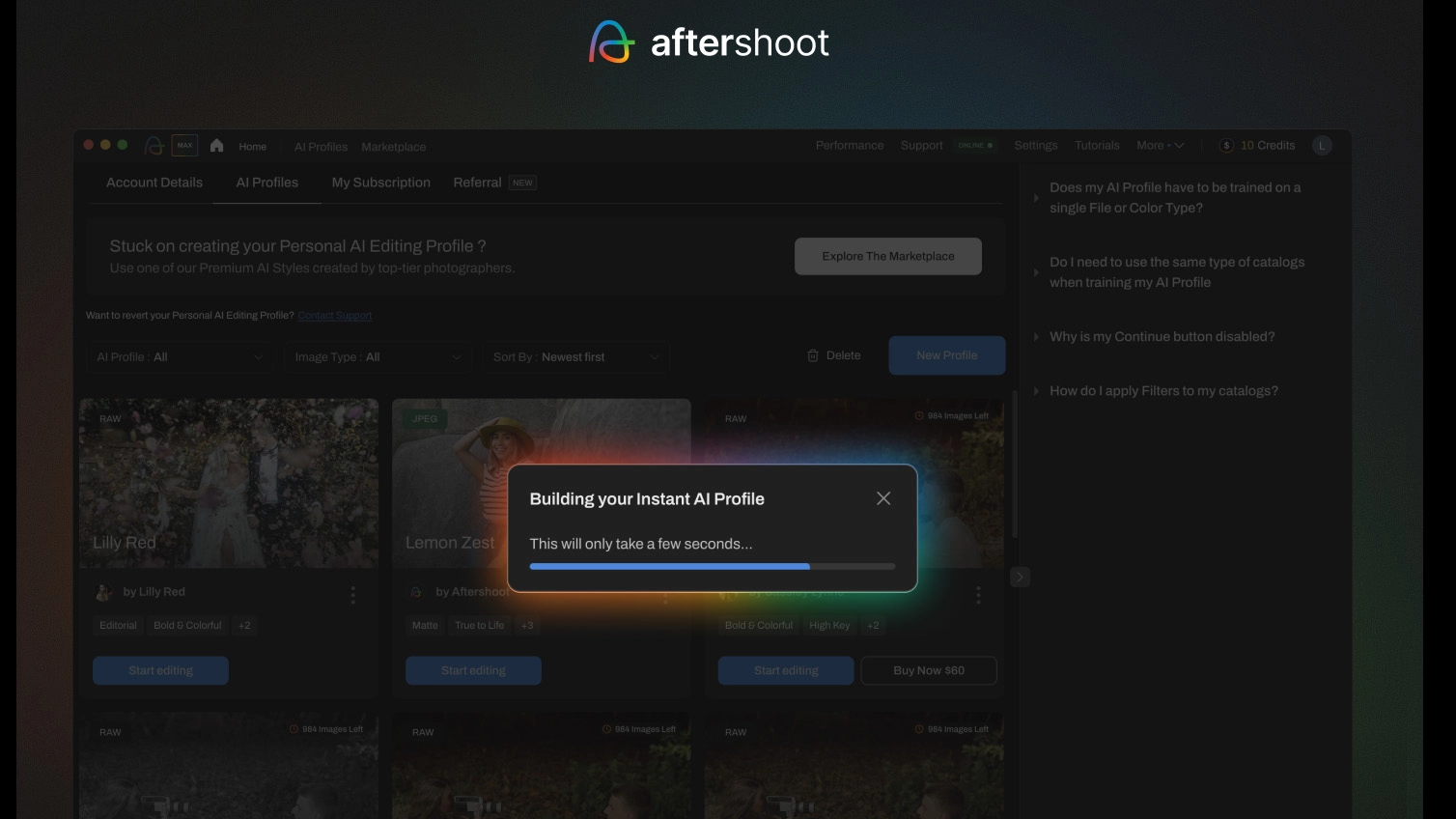
Task: Open the Lilly Red profile thumbnail
Action: (229, 483)
